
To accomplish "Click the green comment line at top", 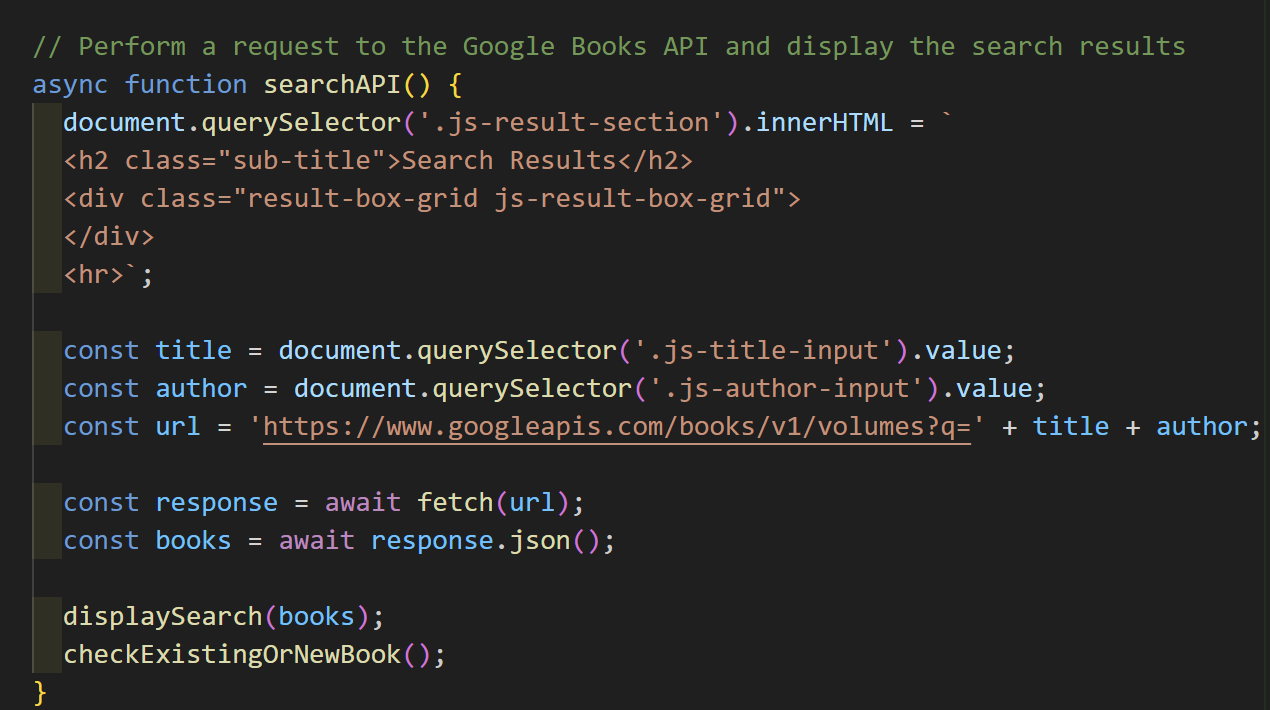I will pos(608,46).
